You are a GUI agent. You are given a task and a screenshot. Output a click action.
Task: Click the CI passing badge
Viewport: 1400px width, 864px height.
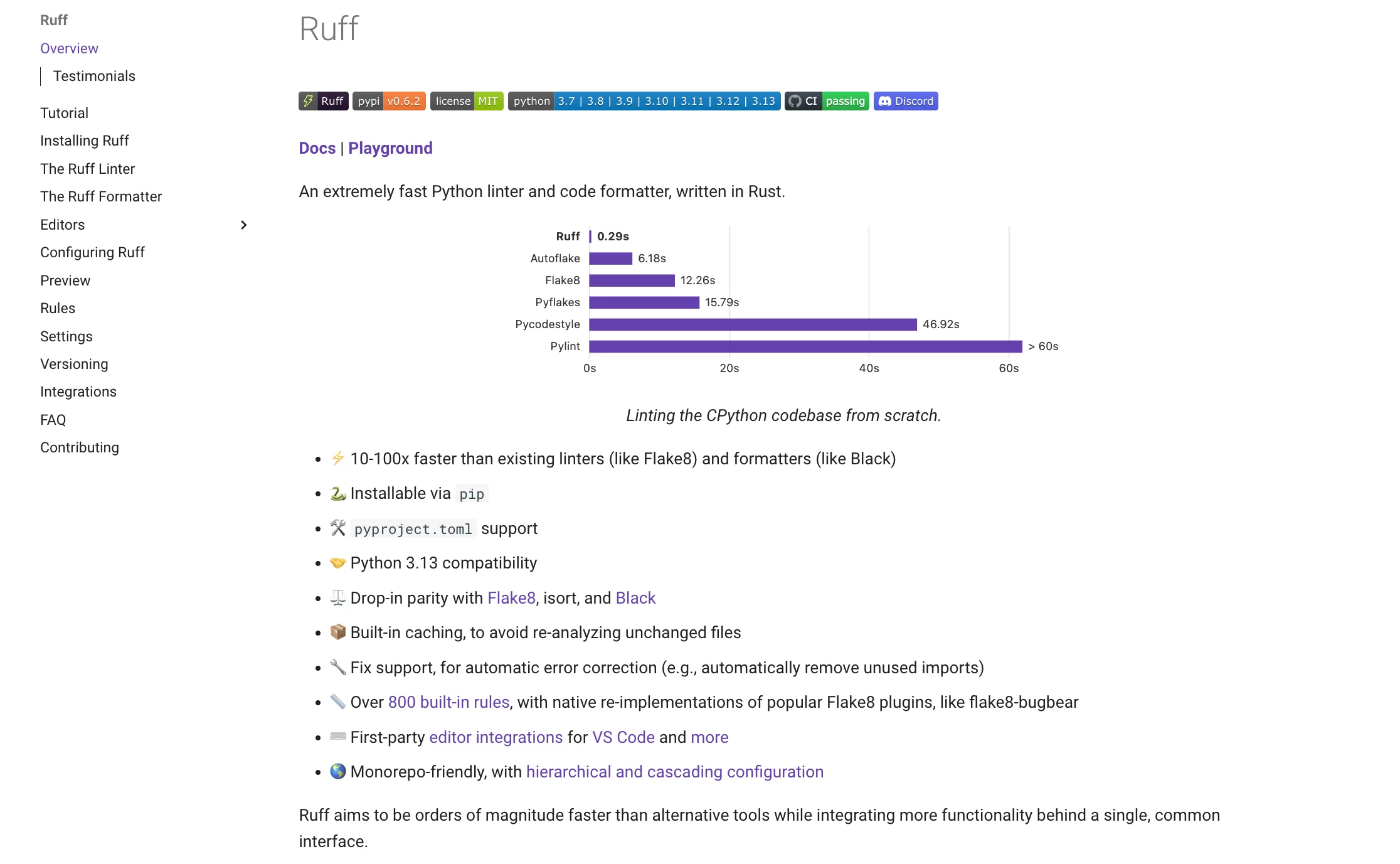(827, 101)
